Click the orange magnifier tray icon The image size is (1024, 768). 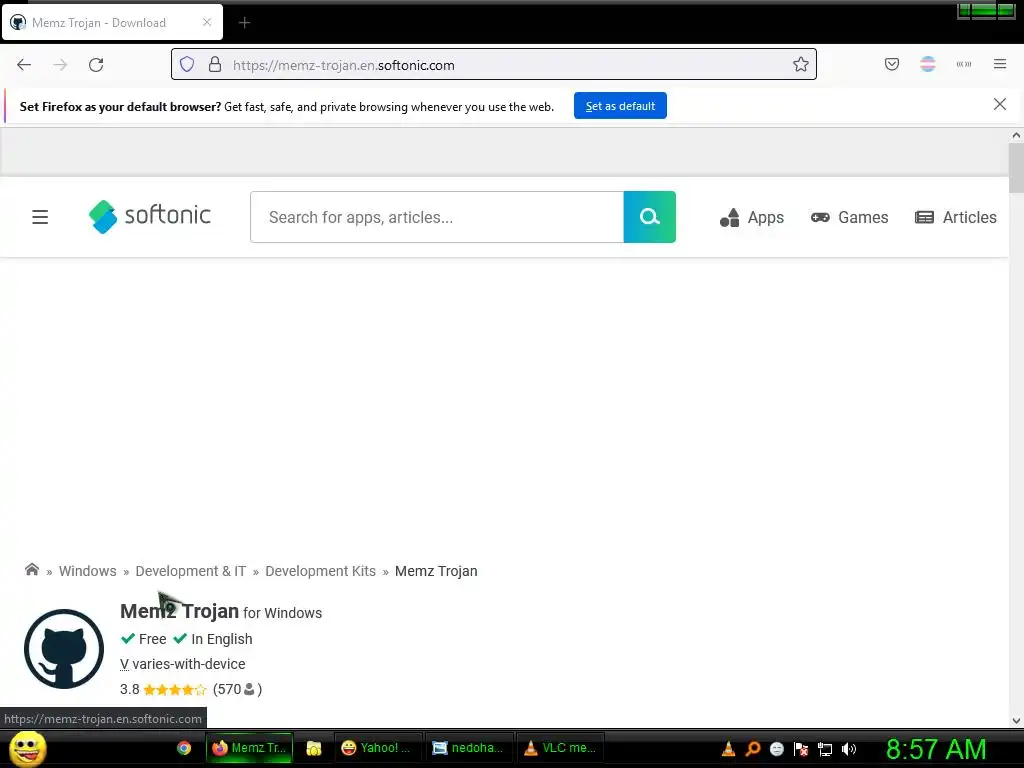coord(752,749)
